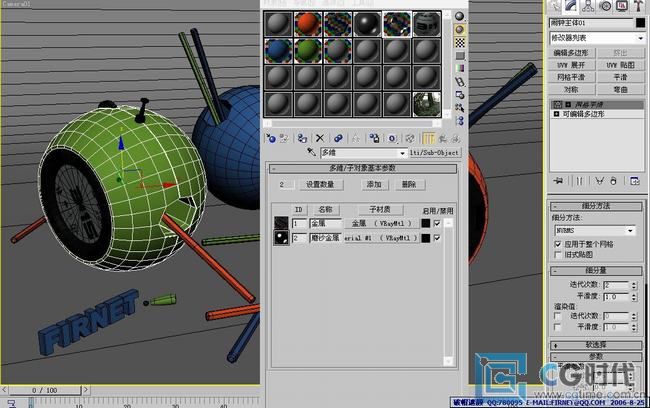The image size is (650, 408).
Task: Toggle Show End Result icon in material editor
Action: coord(428,138)
